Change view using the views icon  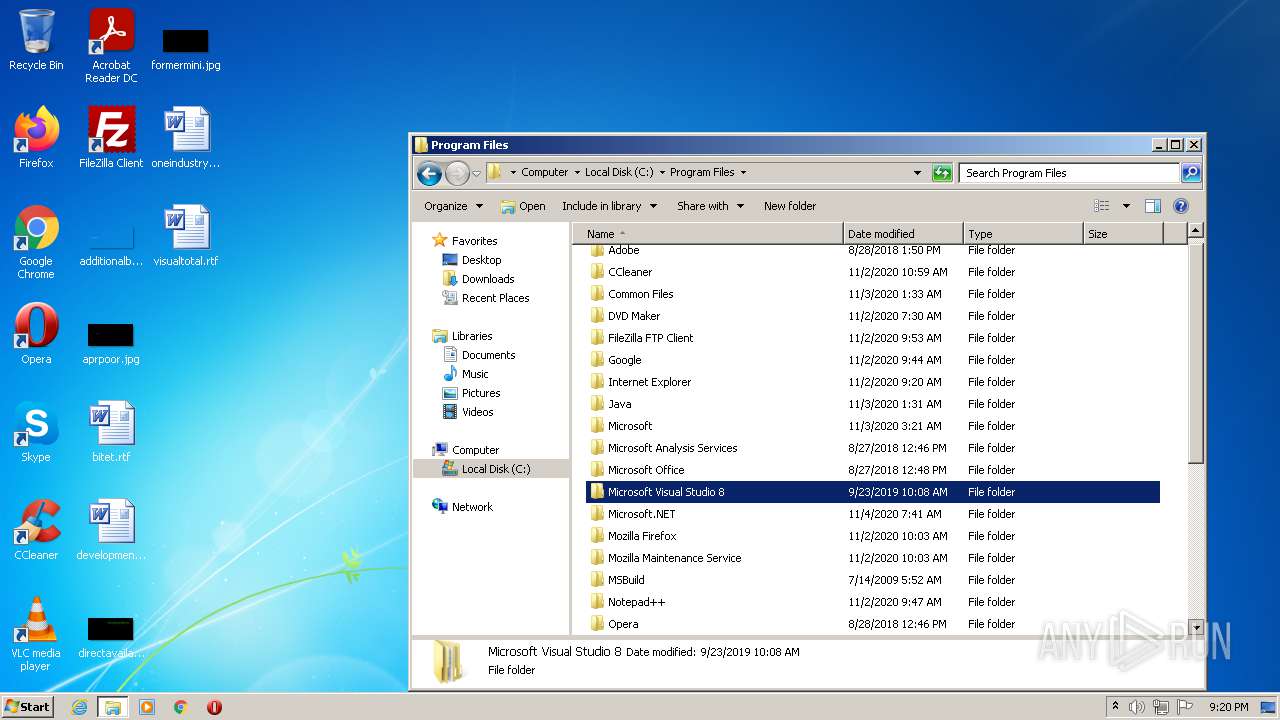1101,206
